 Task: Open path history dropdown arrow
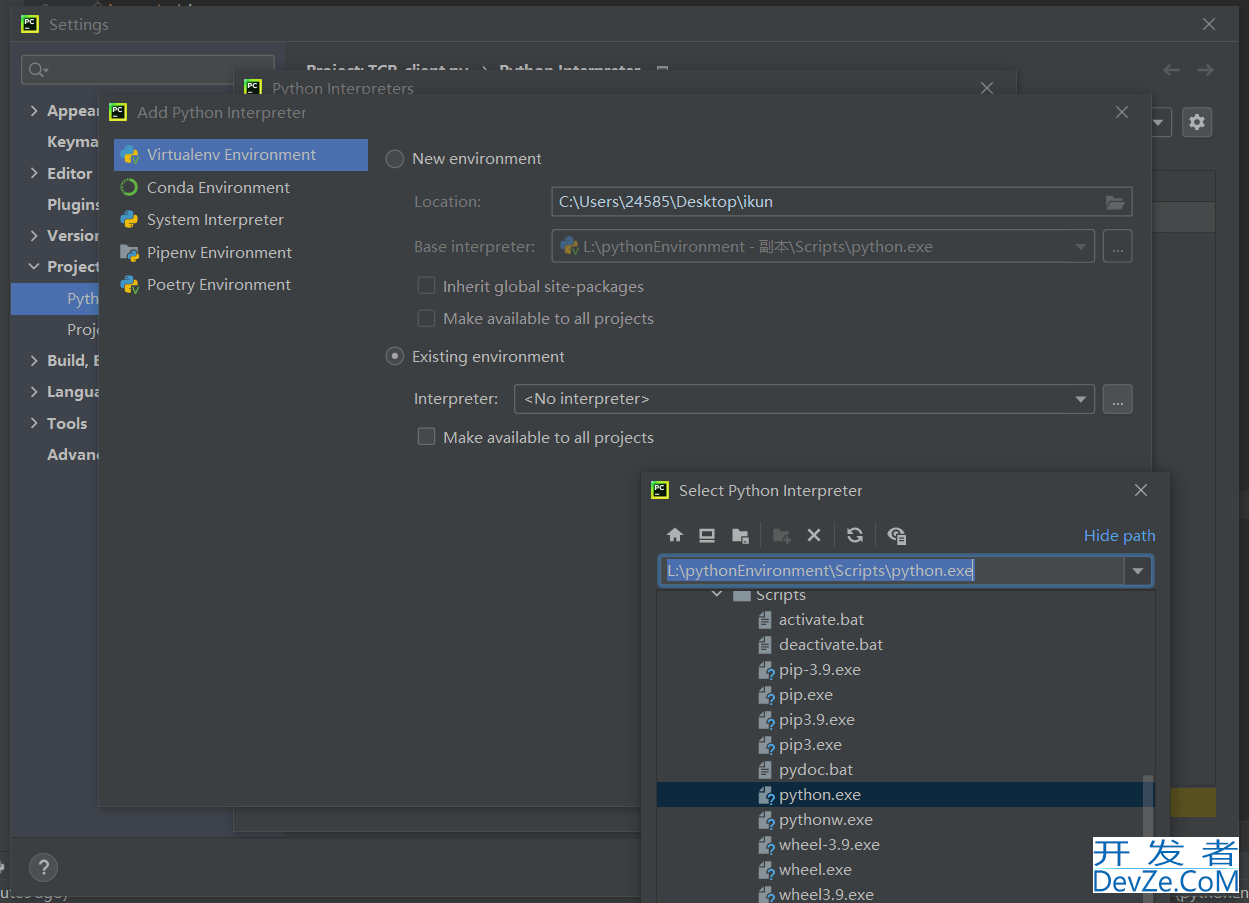pos(1138,571)
